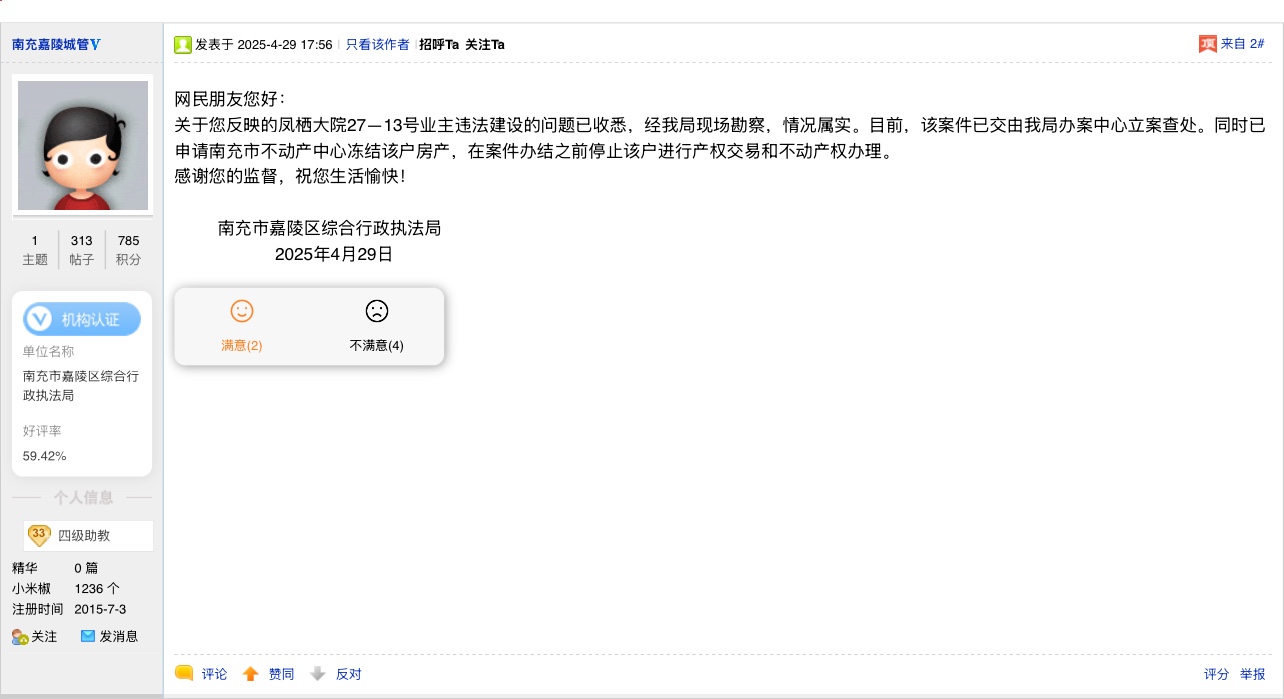Click the 评分 rate link
Viewport: 1284px width, 699px height.
click(1216, 674)
